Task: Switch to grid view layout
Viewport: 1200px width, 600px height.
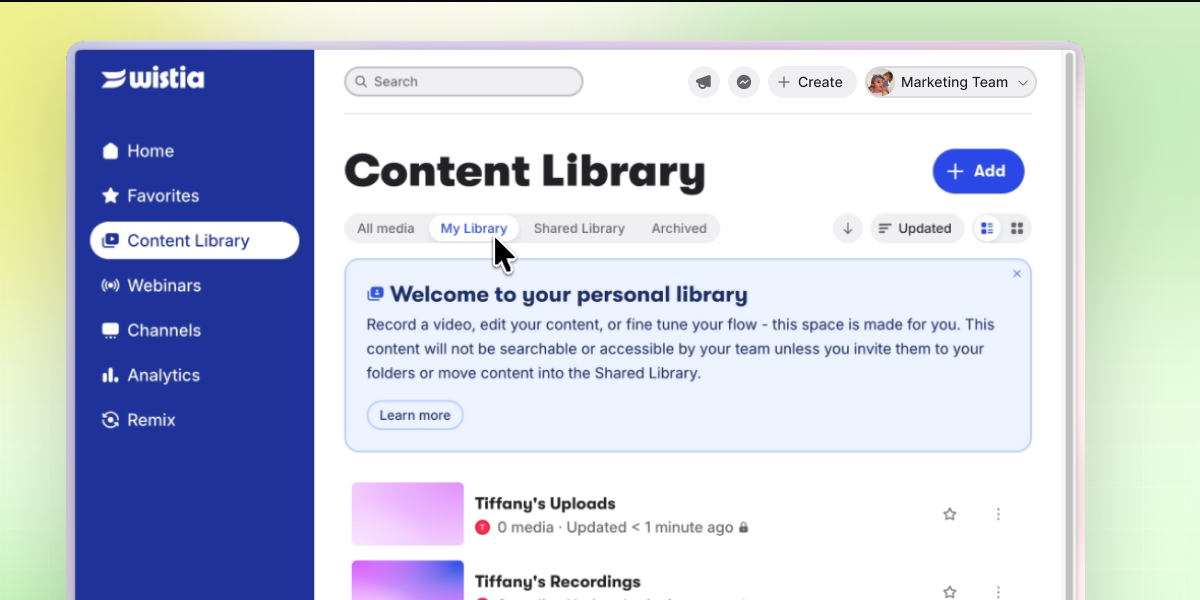Action: coord(1017,228)
